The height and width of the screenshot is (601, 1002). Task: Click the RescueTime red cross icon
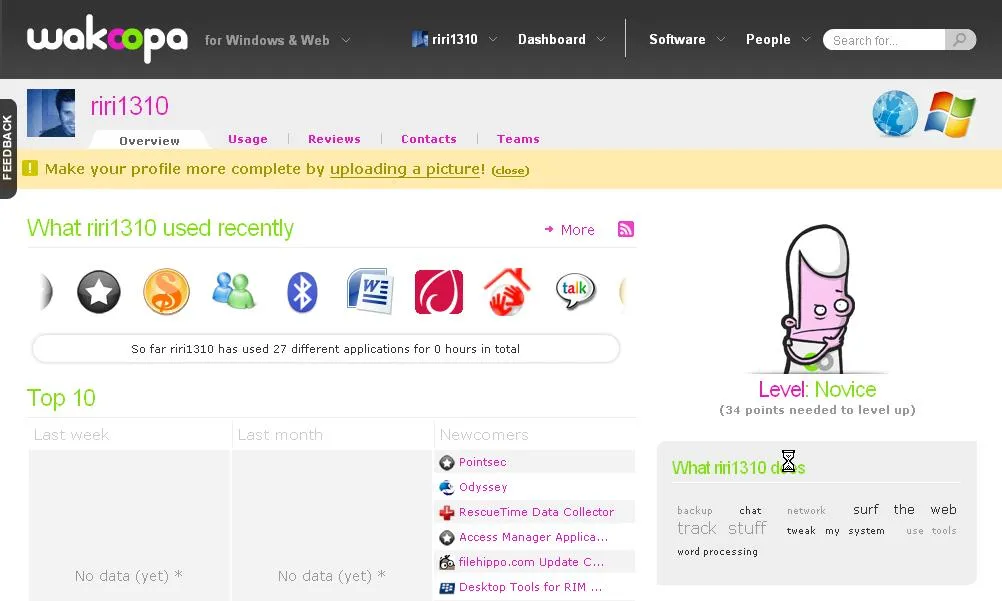coord(447,512)
